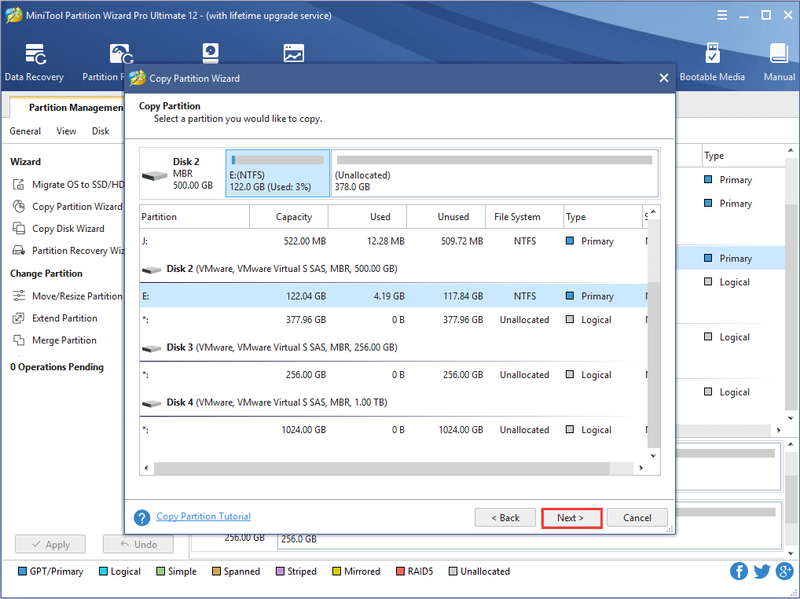The image size is (800, 599).
Task: Click the Back button
Action: (505, 518)
